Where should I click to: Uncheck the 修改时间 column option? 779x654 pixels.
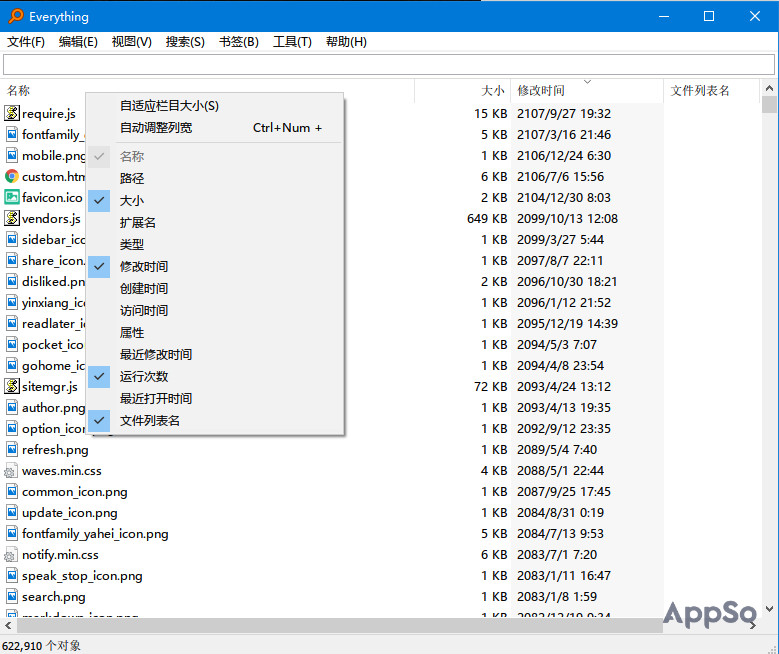(143, 267)
